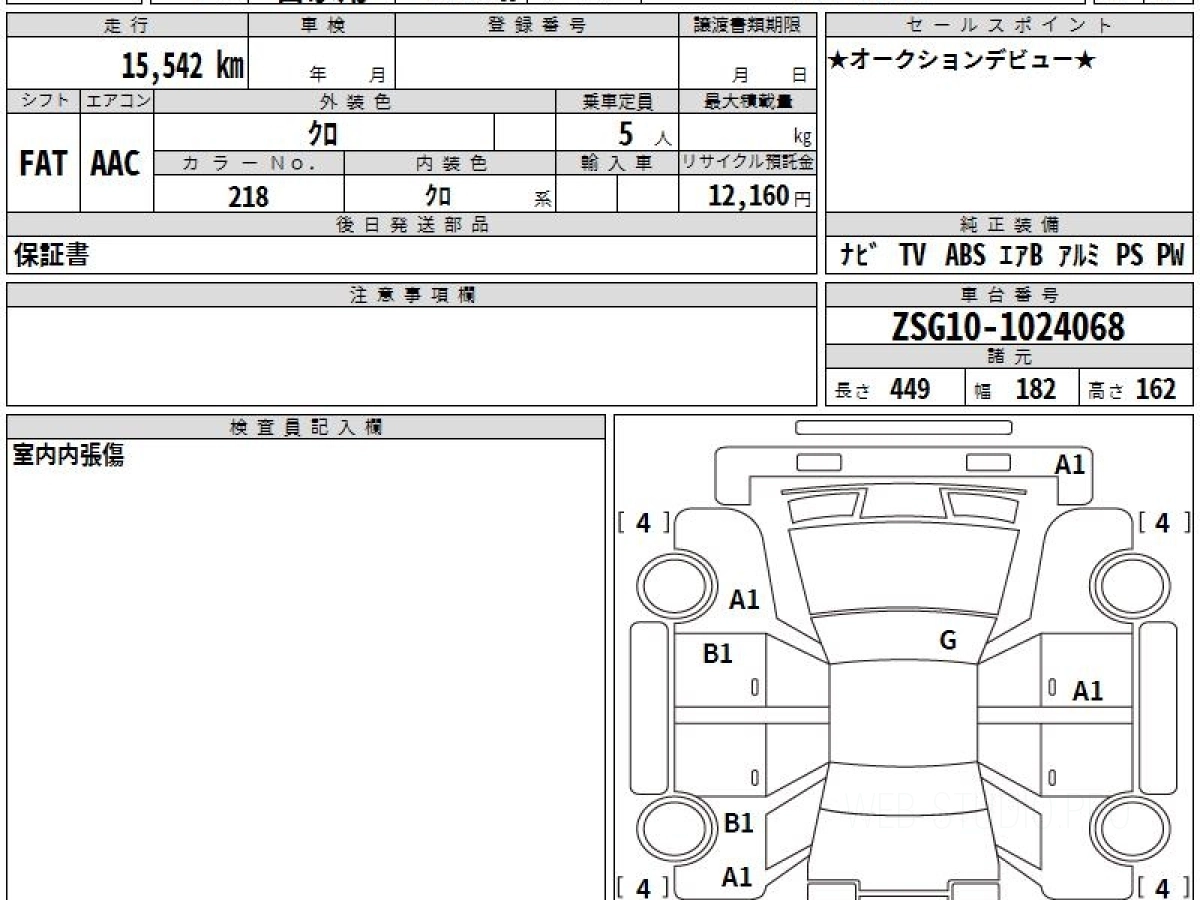Select the 保証書 entry
The width and height of the screenshot is (1200, 900).
[x=51, y=256]
